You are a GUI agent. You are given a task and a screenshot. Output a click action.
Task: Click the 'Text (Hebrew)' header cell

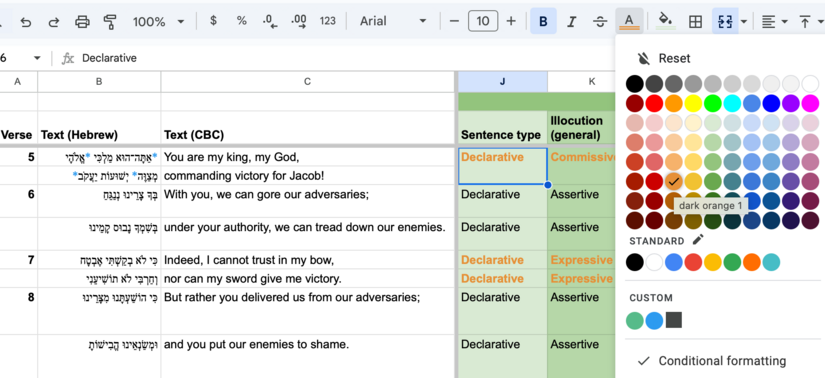coord(99,127)
